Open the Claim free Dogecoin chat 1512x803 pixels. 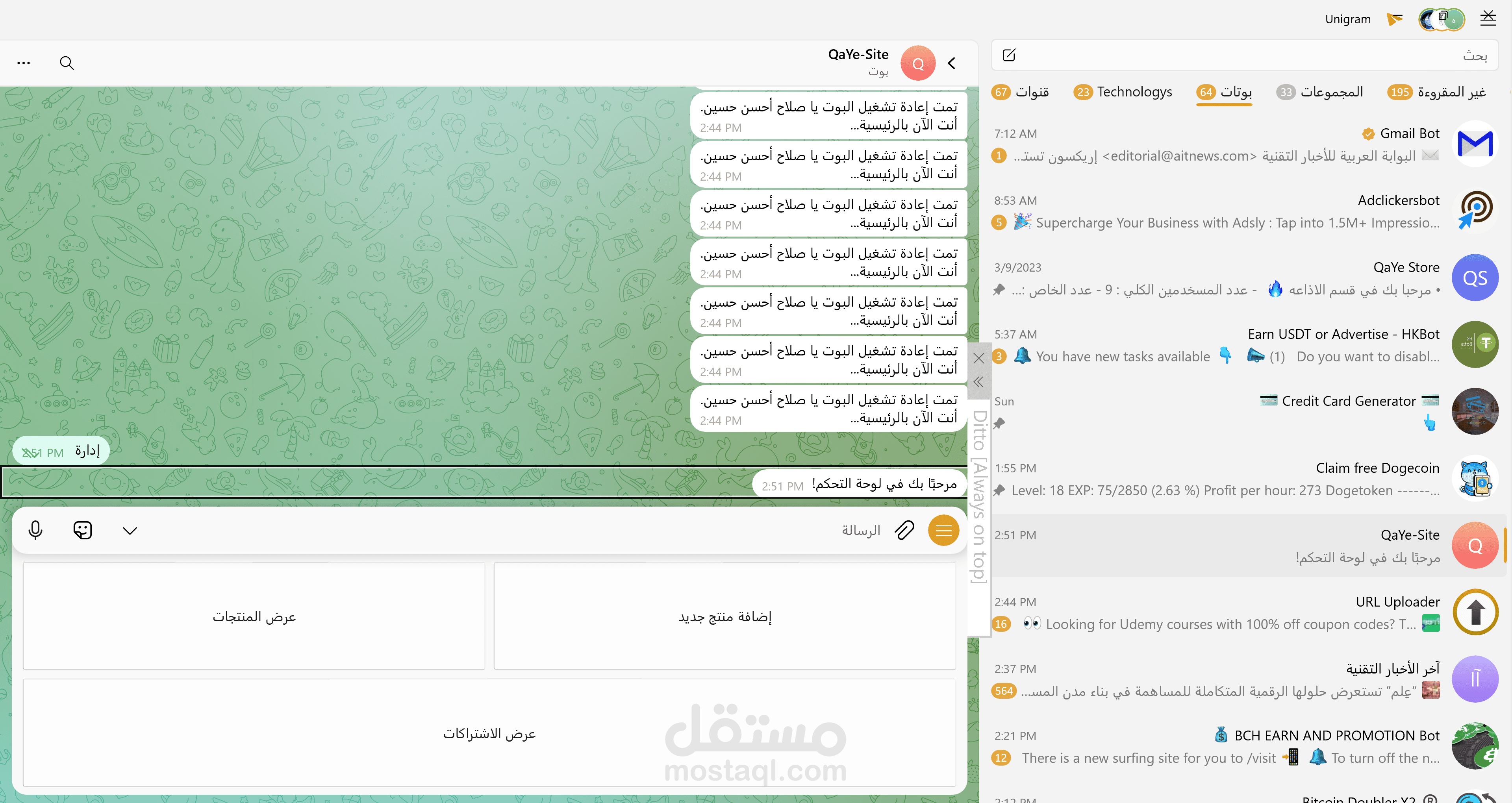(1244, 479)
